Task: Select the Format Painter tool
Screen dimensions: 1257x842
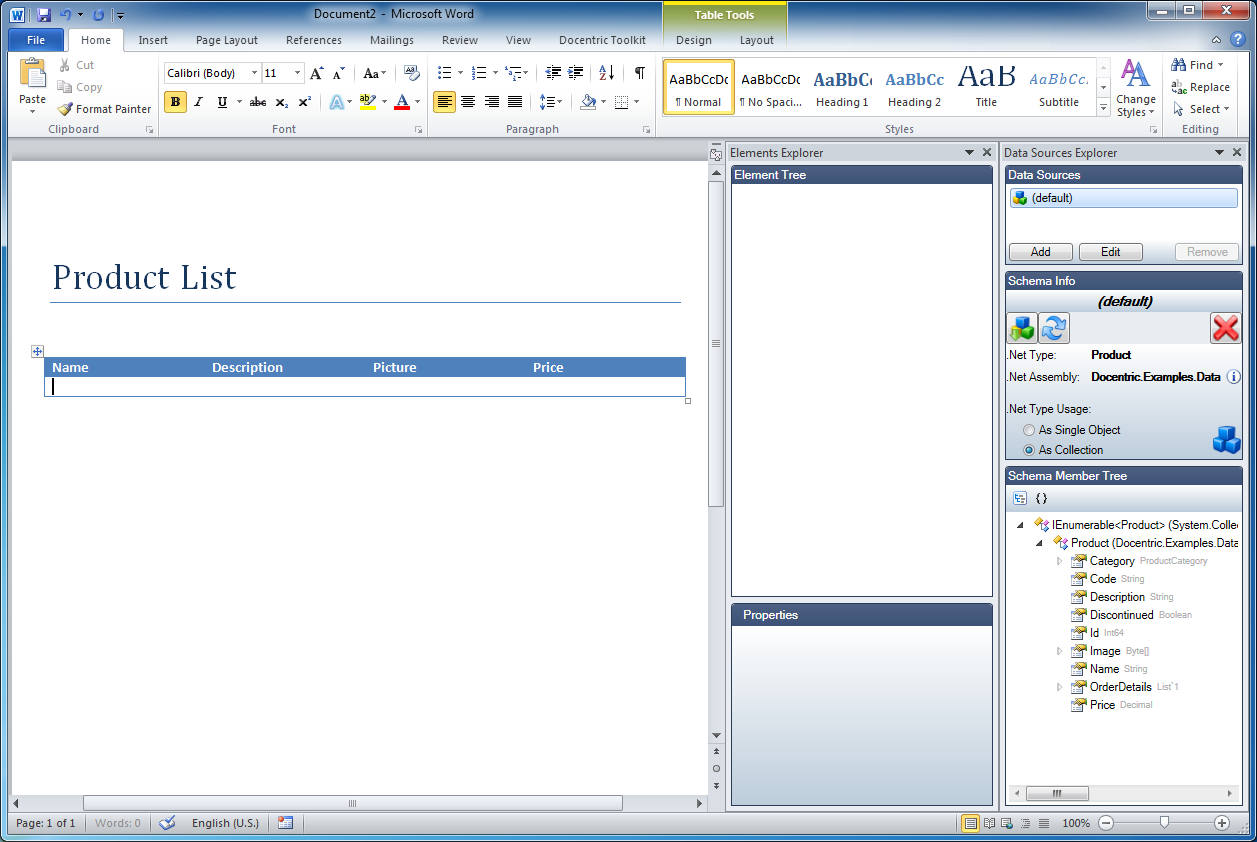Action: click(x=105, y=109)
